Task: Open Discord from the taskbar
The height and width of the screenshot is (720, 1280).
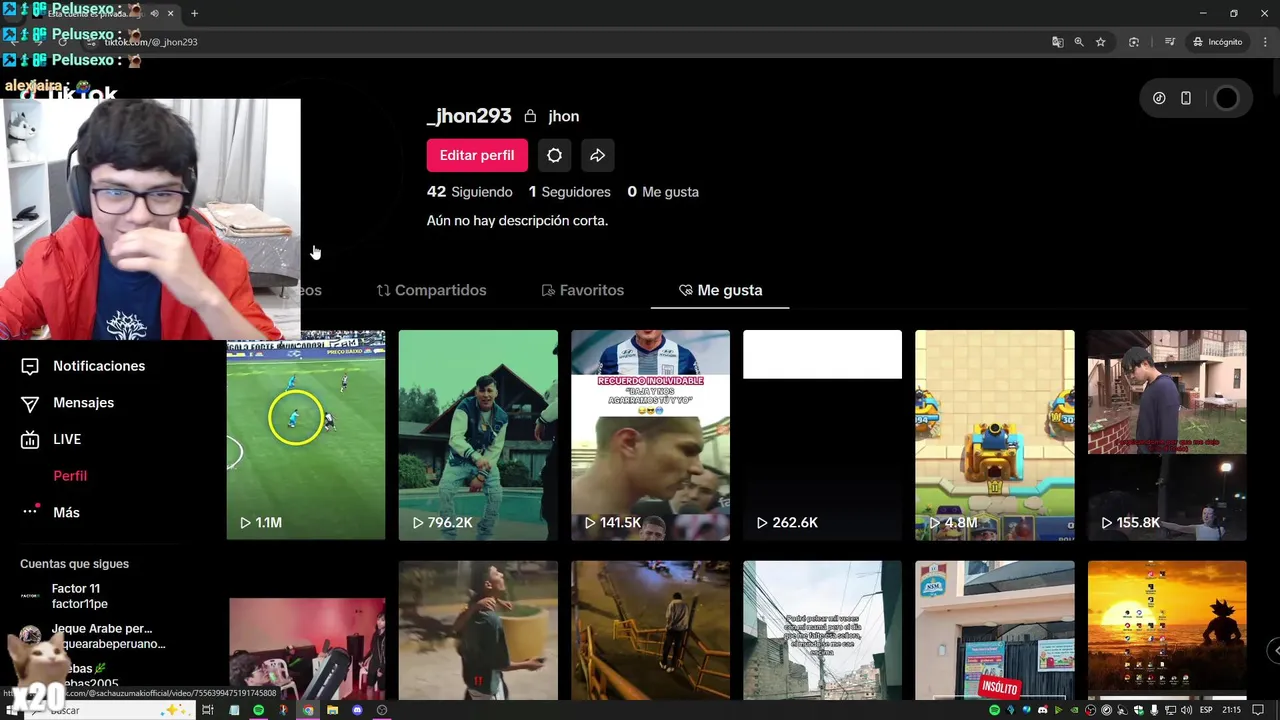Action: point(357,710)
